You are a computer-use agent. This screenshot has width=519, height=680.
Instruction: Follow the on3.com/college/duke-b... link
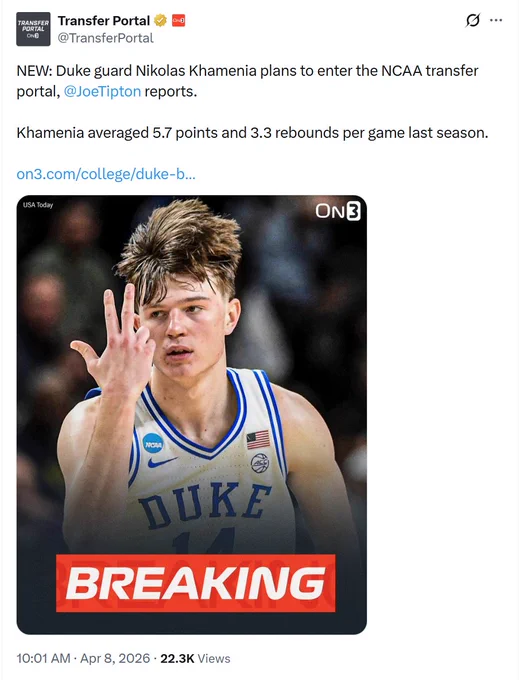106,174
